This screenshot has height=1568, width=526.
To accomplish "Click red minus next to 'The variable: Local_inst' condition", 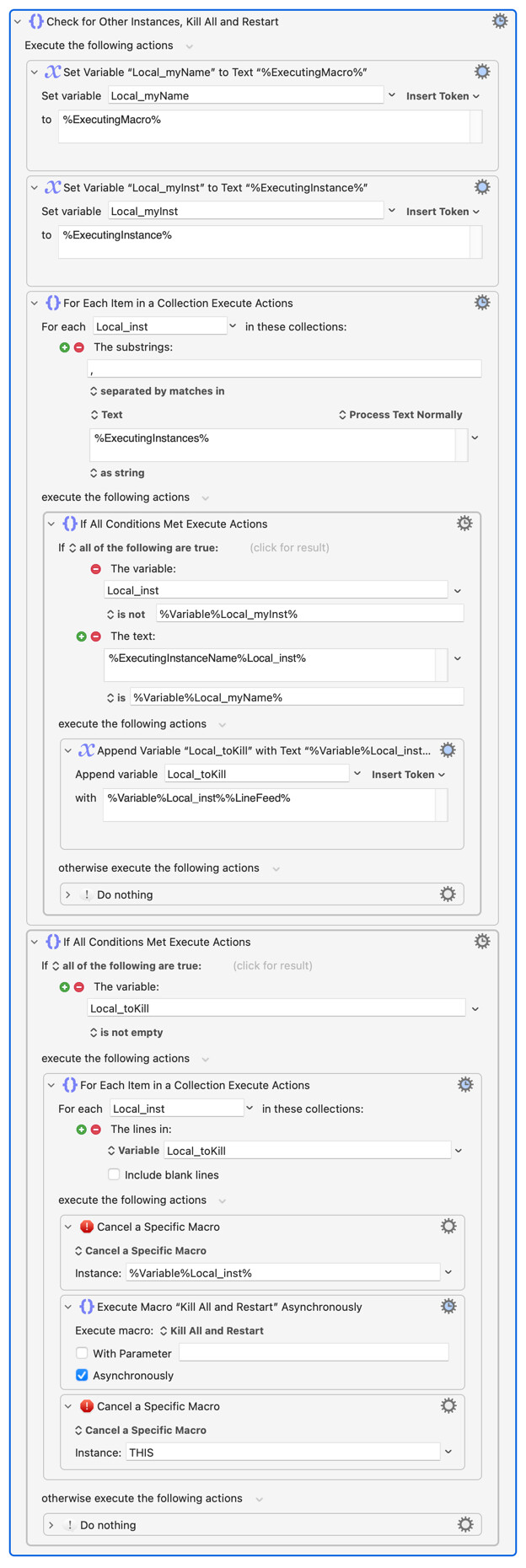I will coord(96,569).
